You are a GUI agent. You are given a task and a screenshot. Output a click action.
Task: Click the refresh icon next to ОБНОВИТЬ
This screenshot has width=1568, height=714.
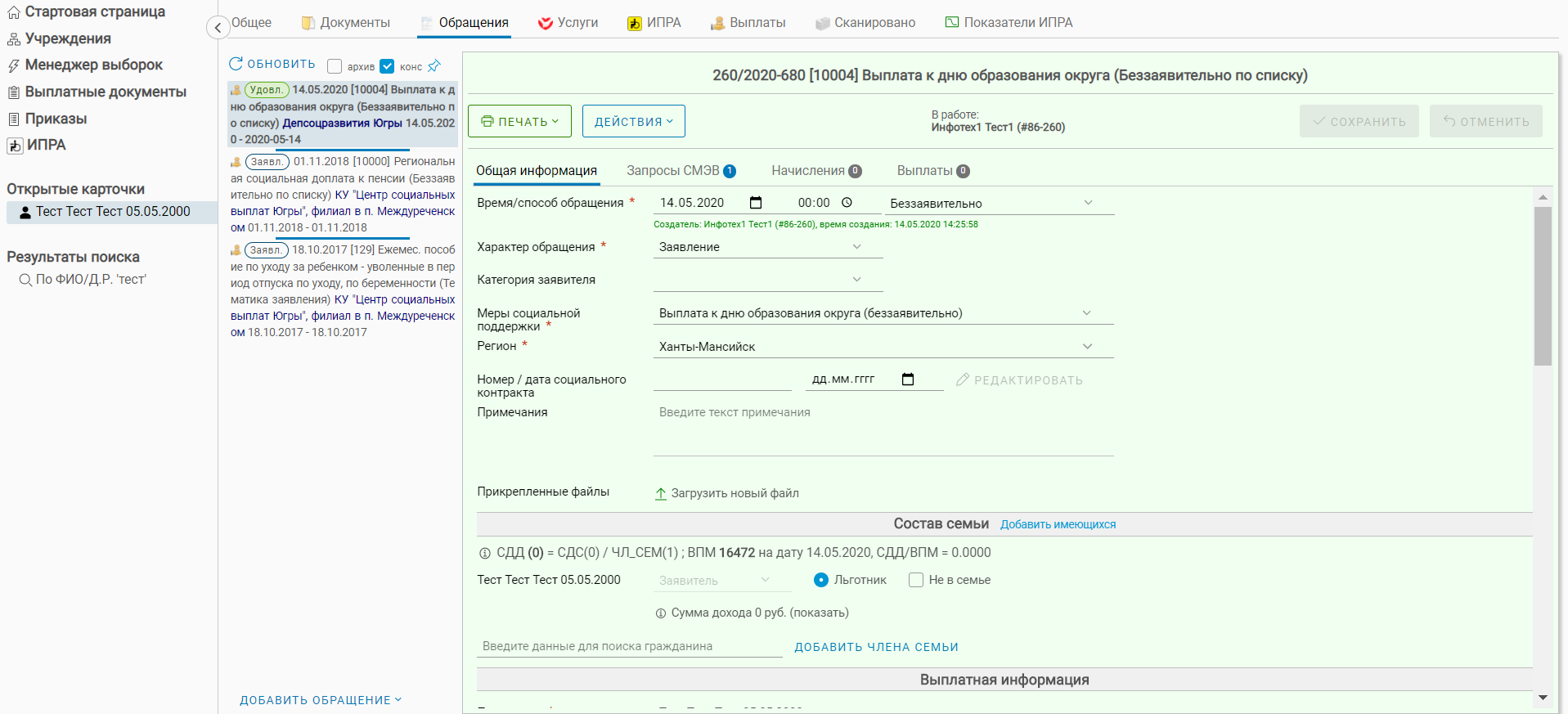pos(236,64)
